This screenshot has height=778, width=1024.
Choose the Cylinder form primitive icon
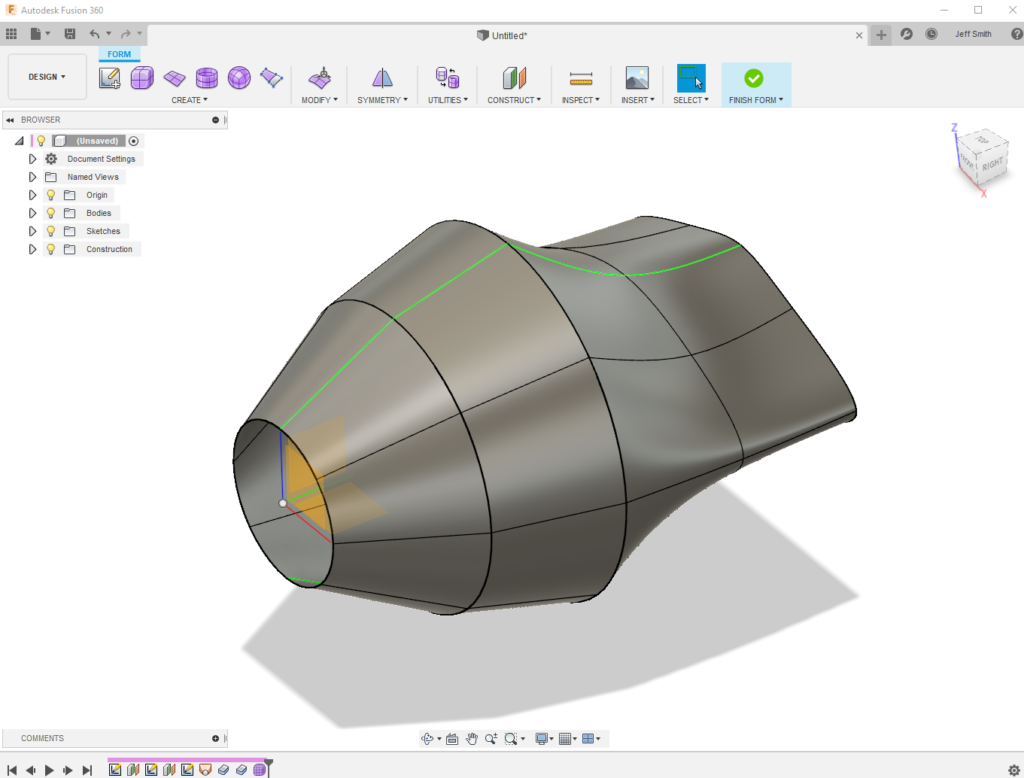207,78
